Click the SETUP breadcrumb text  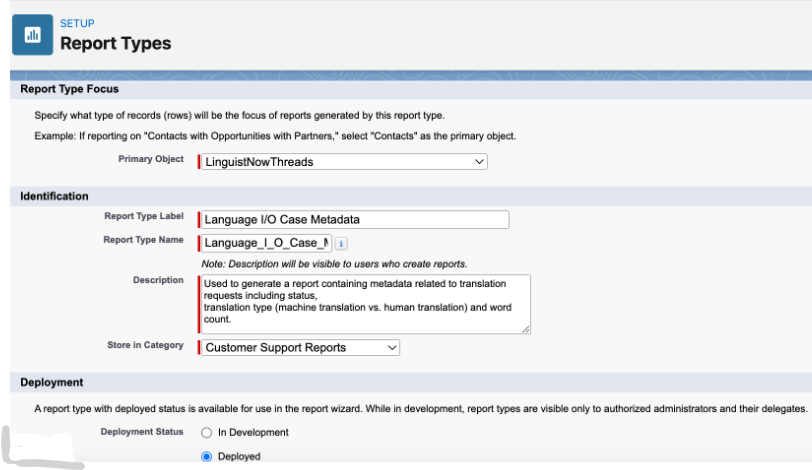click(x=77, y=23)
